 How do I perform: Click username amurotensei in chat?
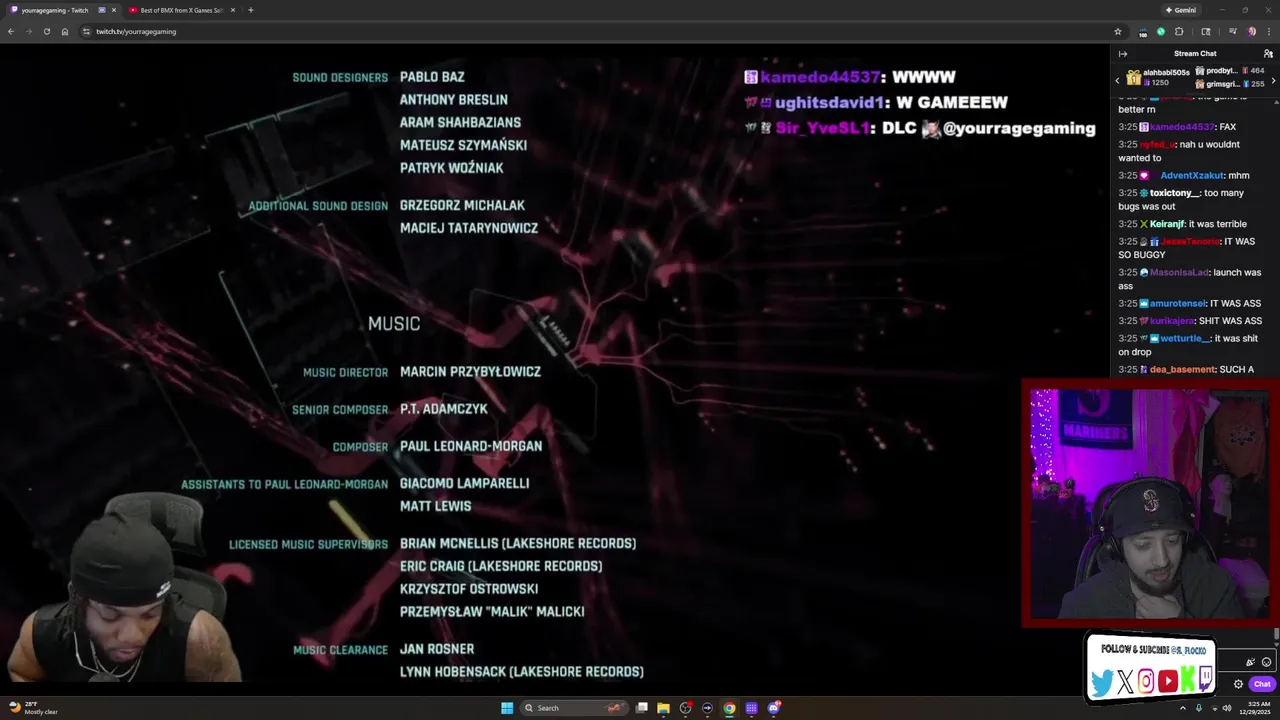click(x=1177, y=303)
